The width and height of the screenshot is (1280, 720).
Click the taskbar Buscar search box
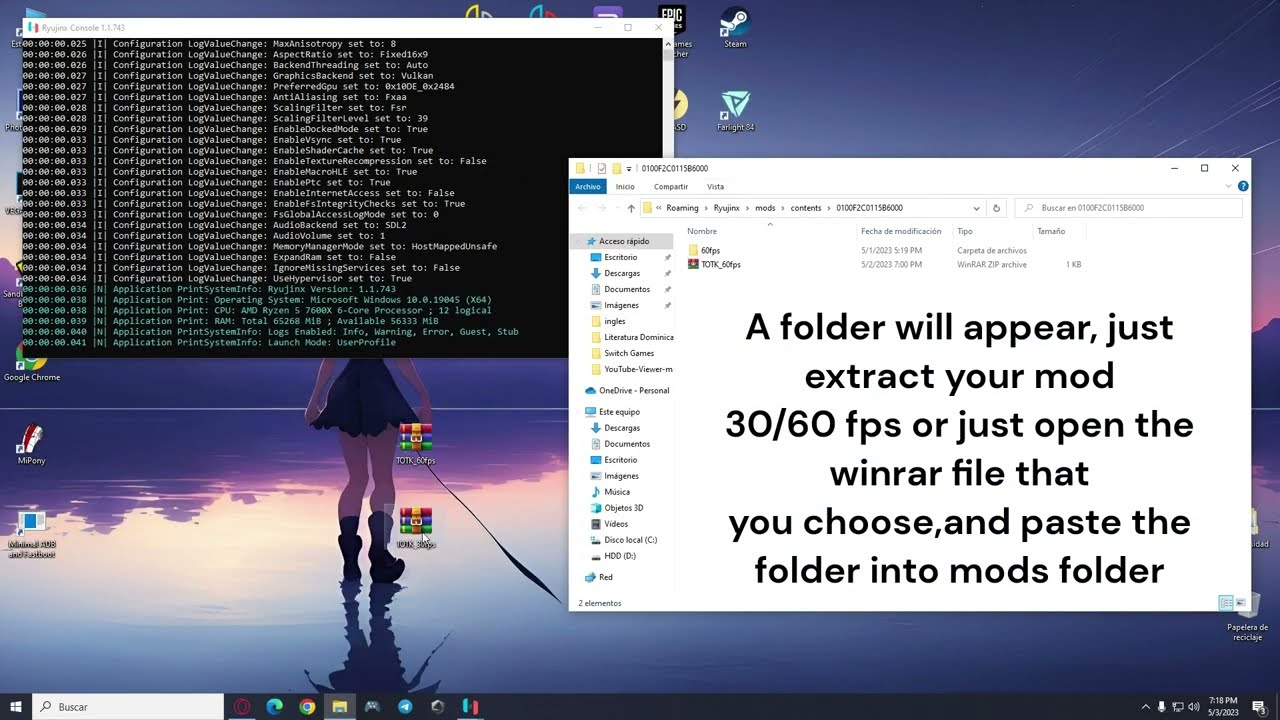pos(128,707)
